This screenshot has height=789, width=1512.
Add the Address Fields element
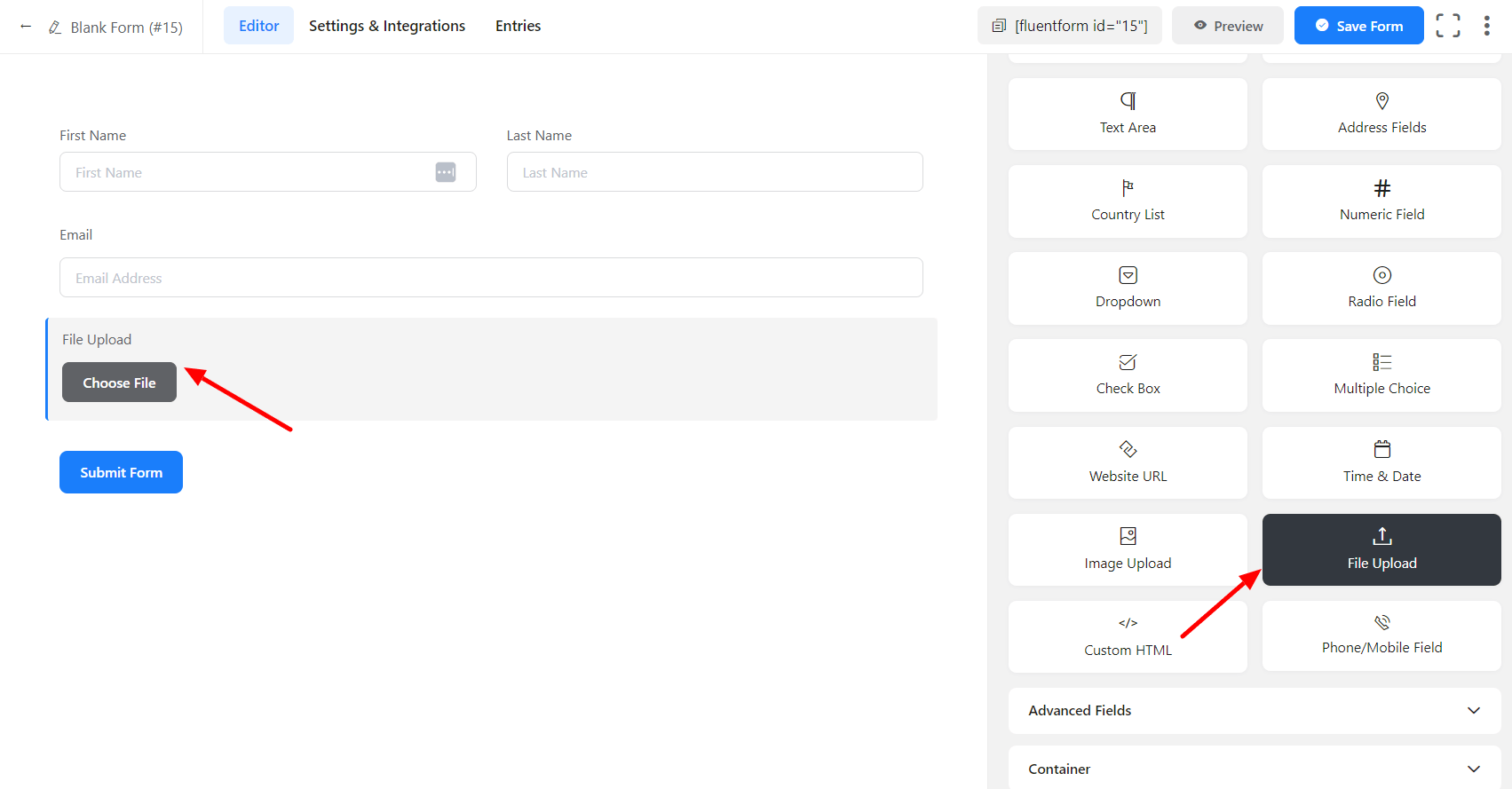coord(1381,114)
